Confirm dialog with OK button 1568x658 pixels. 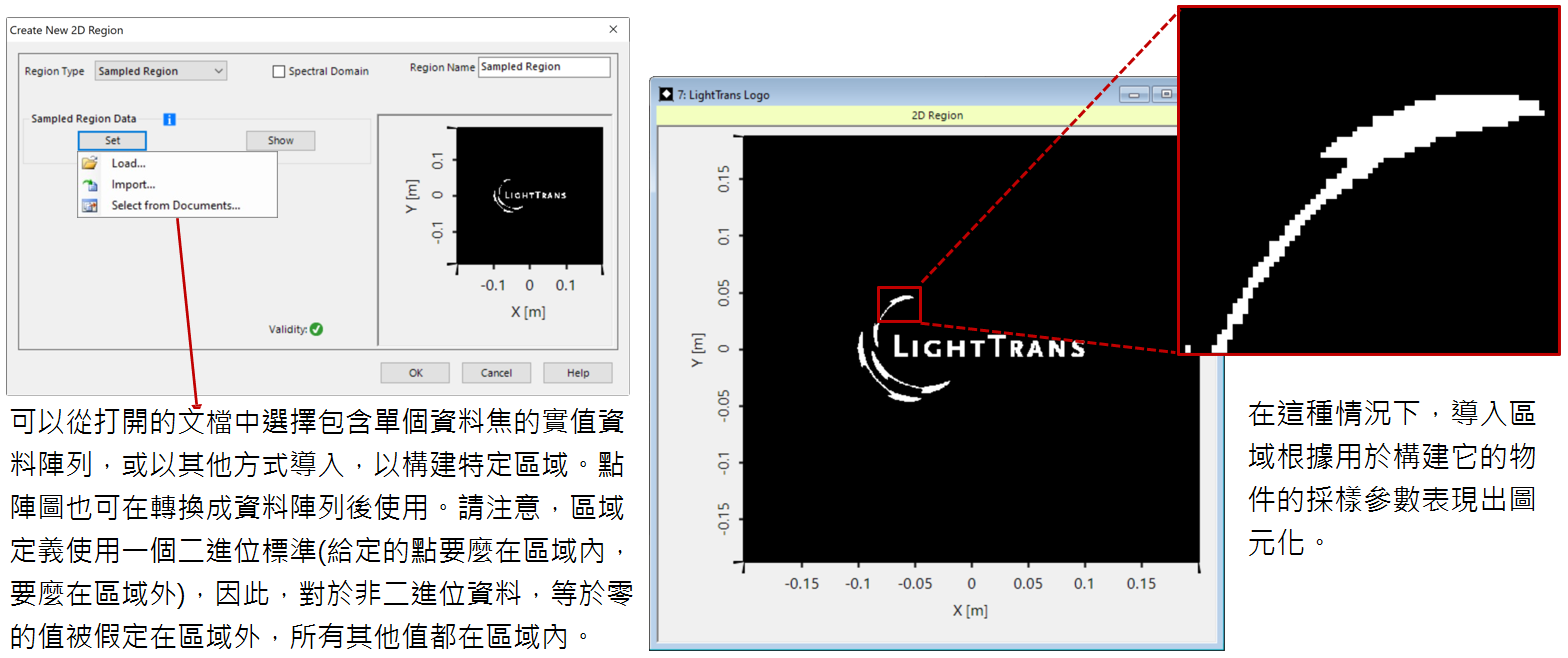415,373
